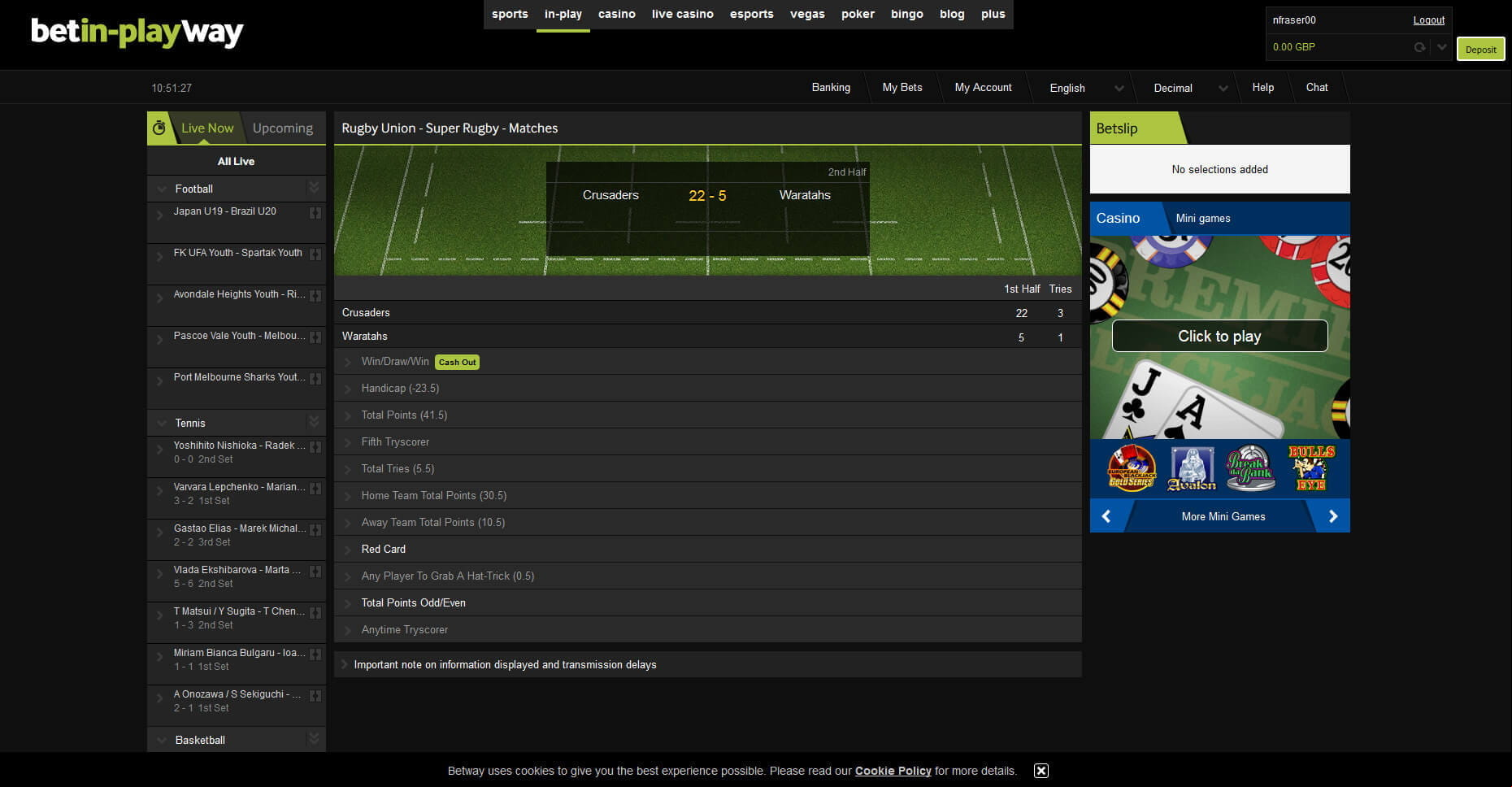Viewport: 1512px width, 787px height.
Task: Click court icon for T Matsui / Y Sugita match
Action: coord(315,613)
